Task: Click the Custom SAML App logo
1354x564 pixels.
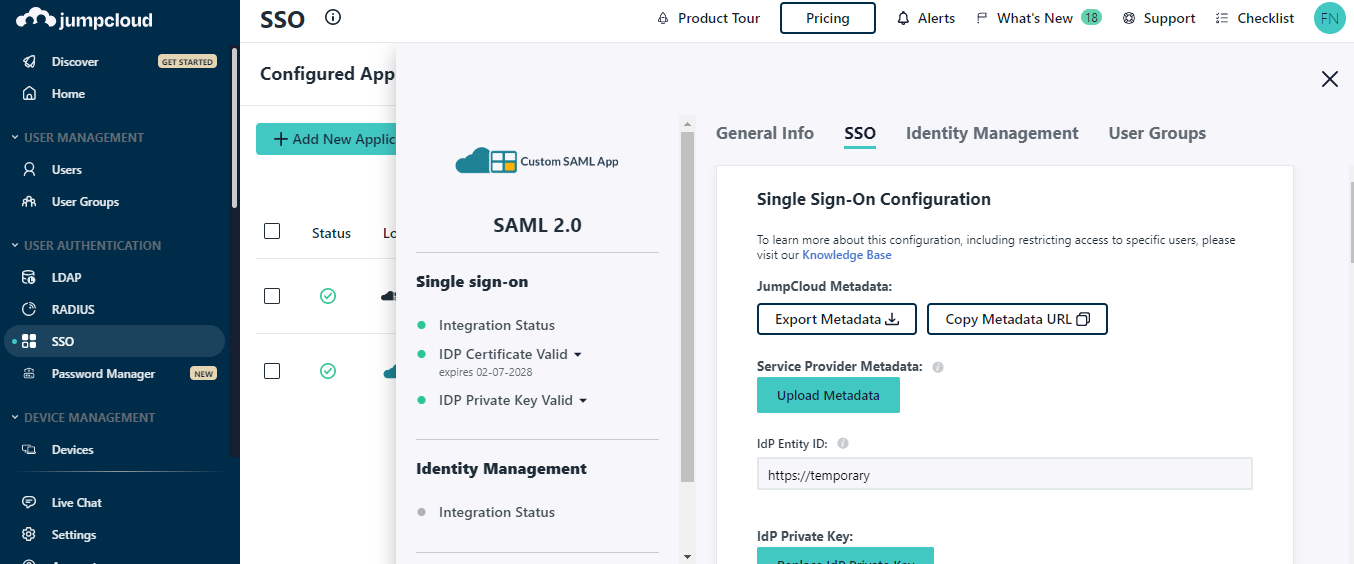Action: tap(537, 161)
